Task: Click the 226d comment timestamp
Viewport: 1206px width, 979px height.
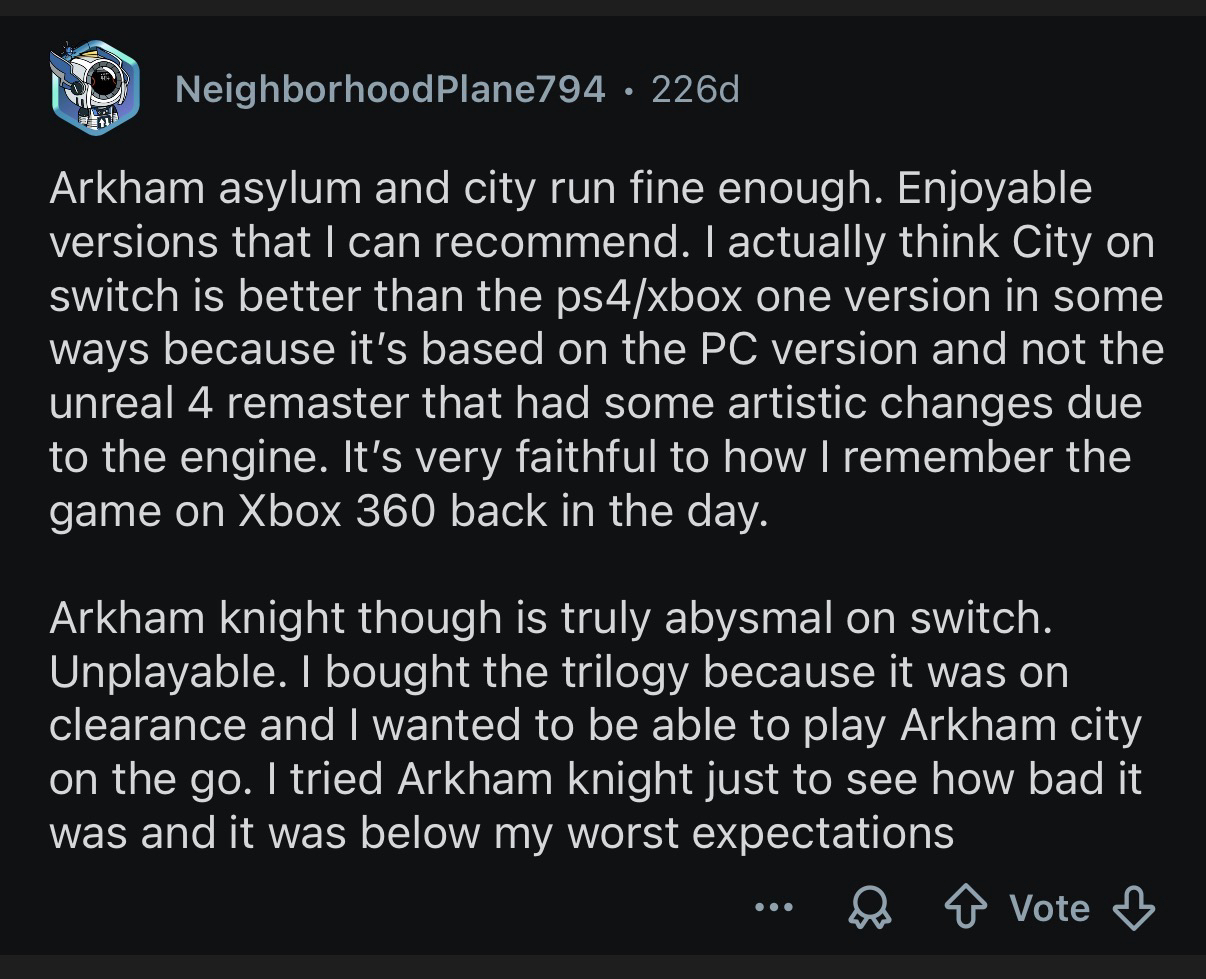Action: 695,90
